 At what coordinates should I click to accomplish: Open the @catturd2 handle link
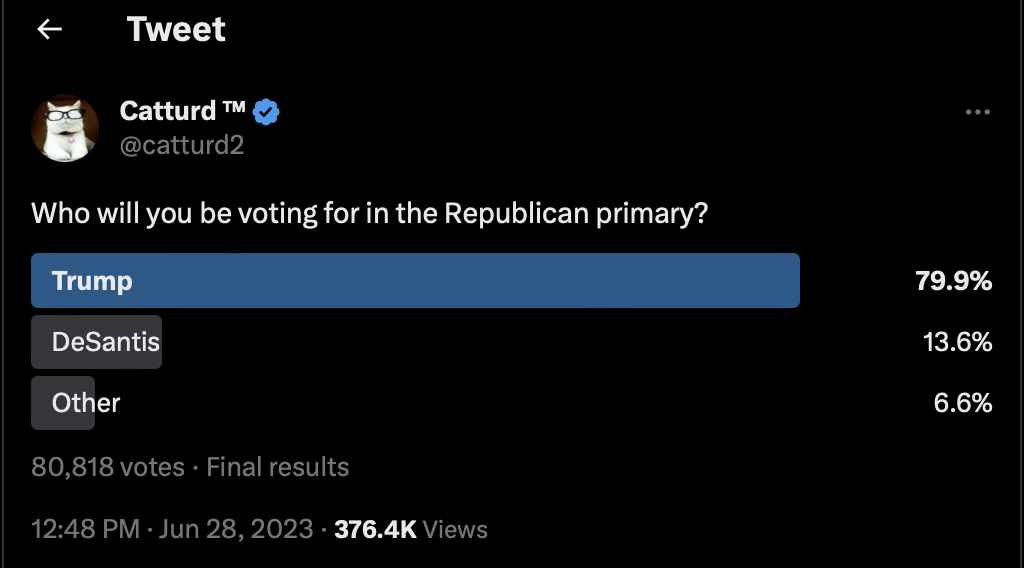click(182, 145)
